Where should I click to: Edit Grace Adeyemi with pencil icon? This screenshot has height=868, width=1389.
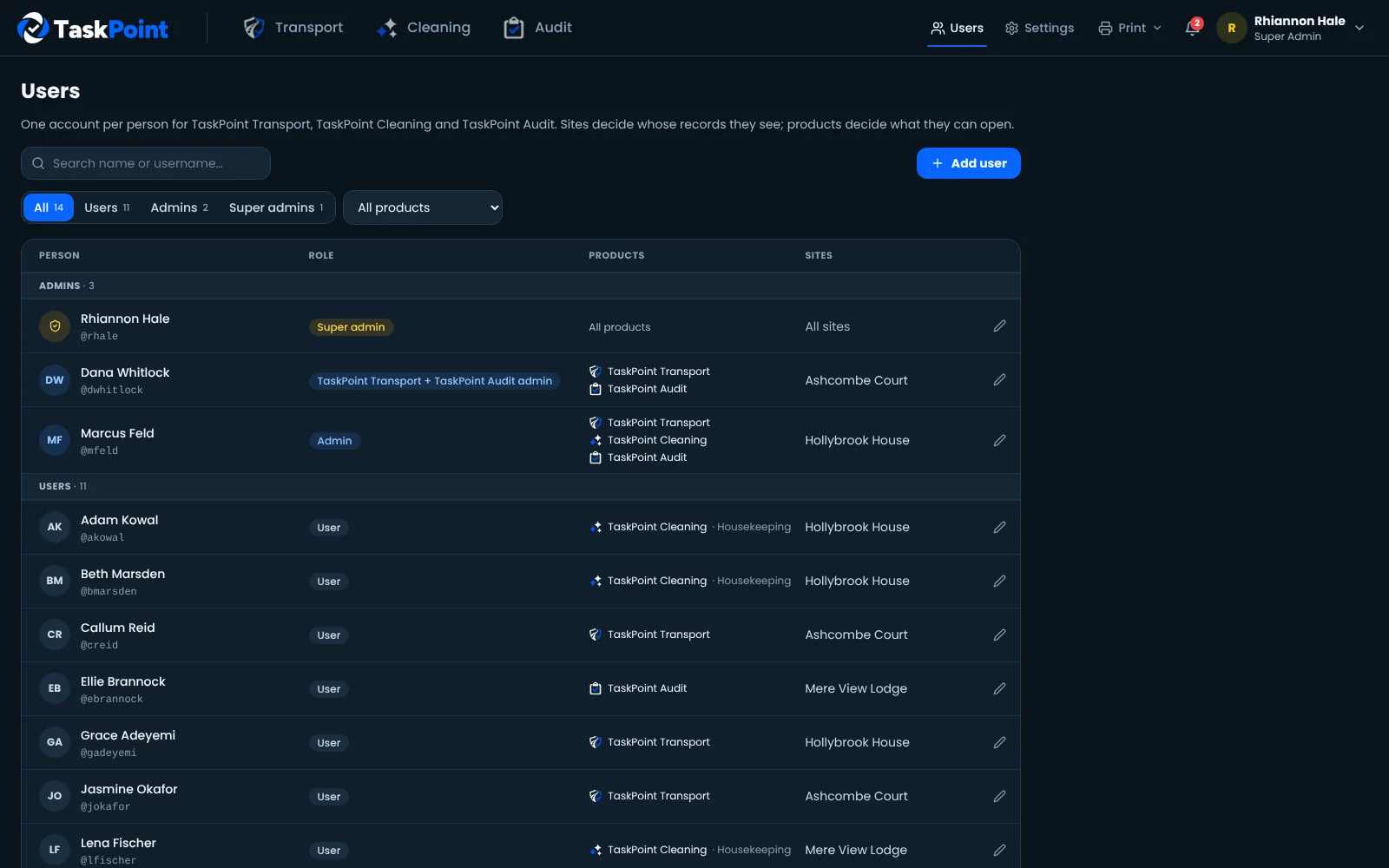pyautogui.click(x=999, y=742)
